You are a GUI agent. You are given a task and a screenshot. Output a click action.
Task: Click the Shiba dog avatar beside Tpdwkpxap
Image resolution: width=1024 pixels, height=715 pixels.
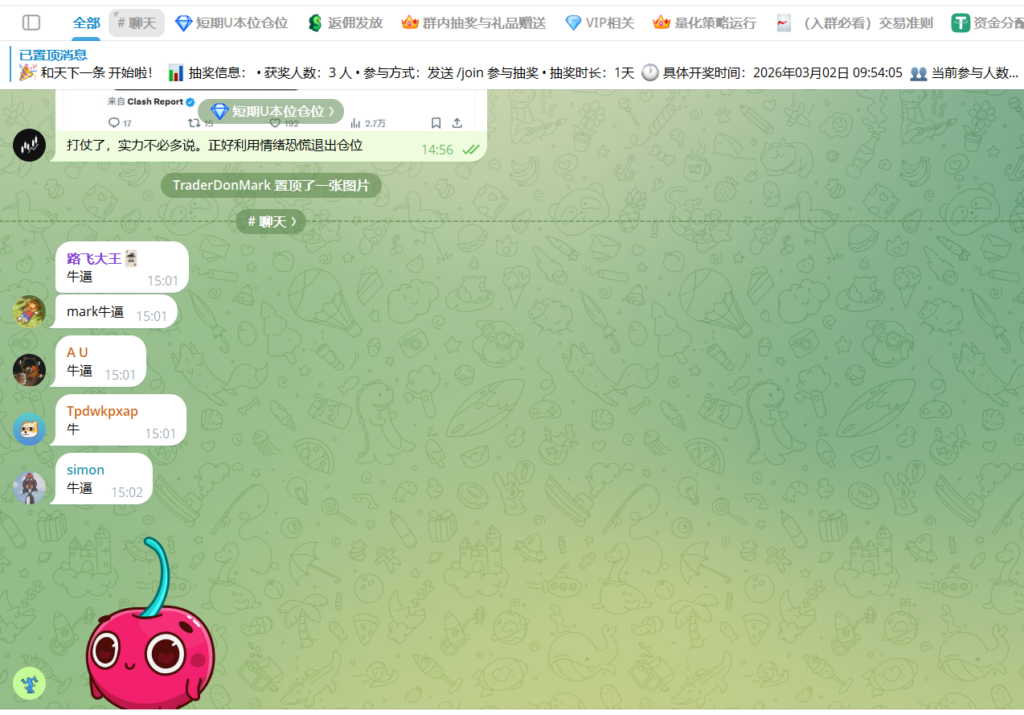(x=29, y=429)
